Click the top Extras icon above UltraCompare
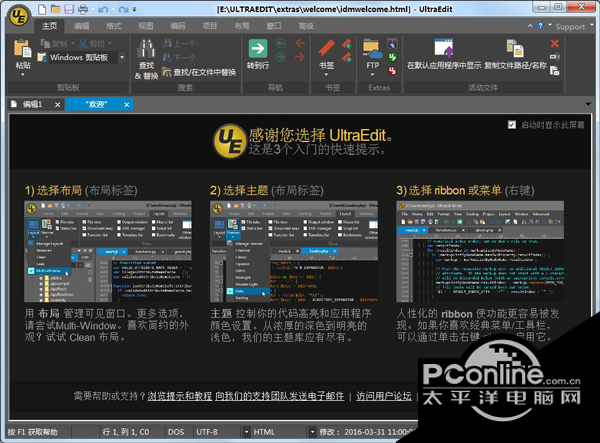The image size is (600, 443). [x=392, y=44]
